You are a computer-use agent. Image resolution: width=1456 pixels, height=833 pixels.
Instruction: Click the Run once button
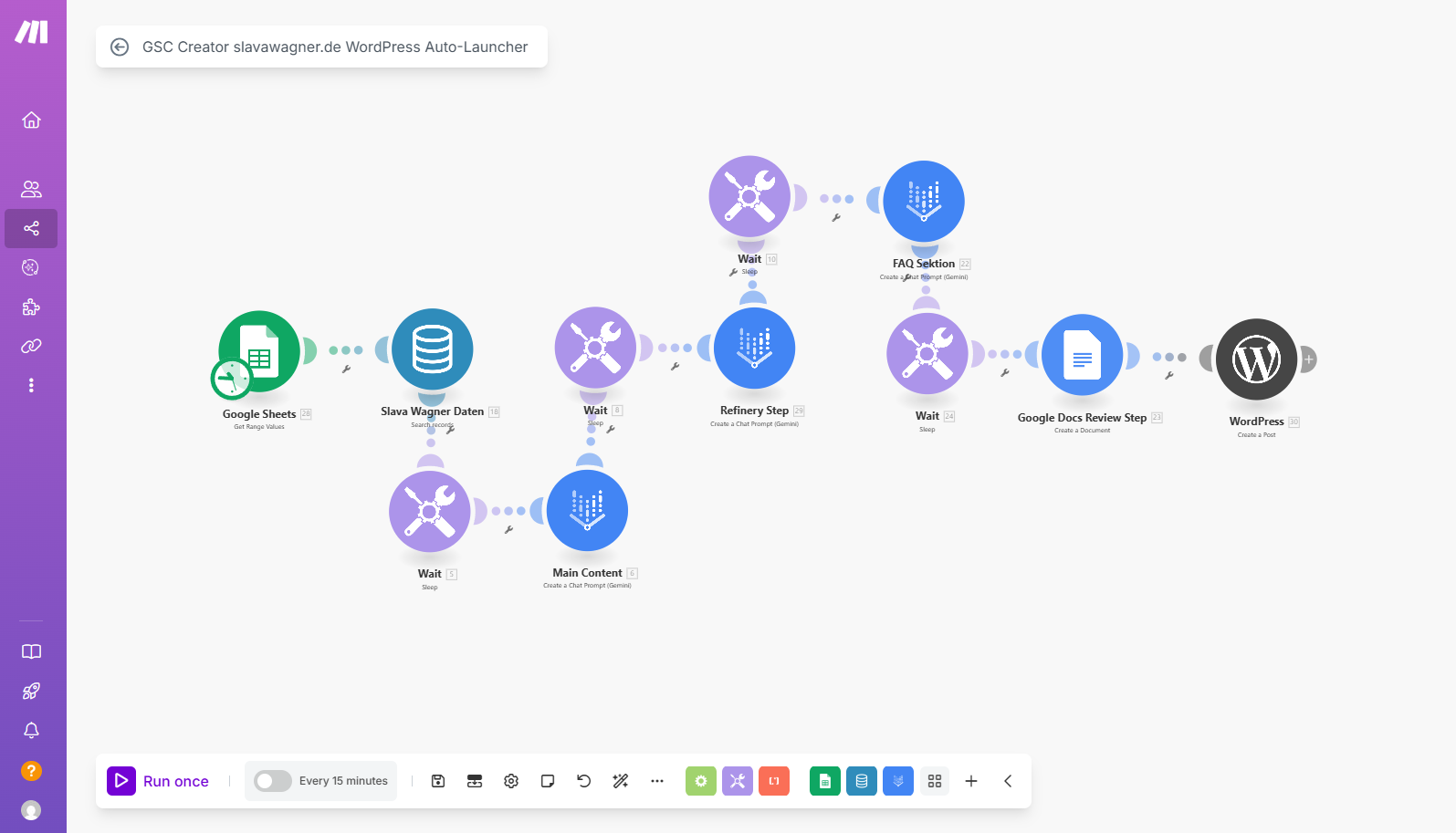158,781
